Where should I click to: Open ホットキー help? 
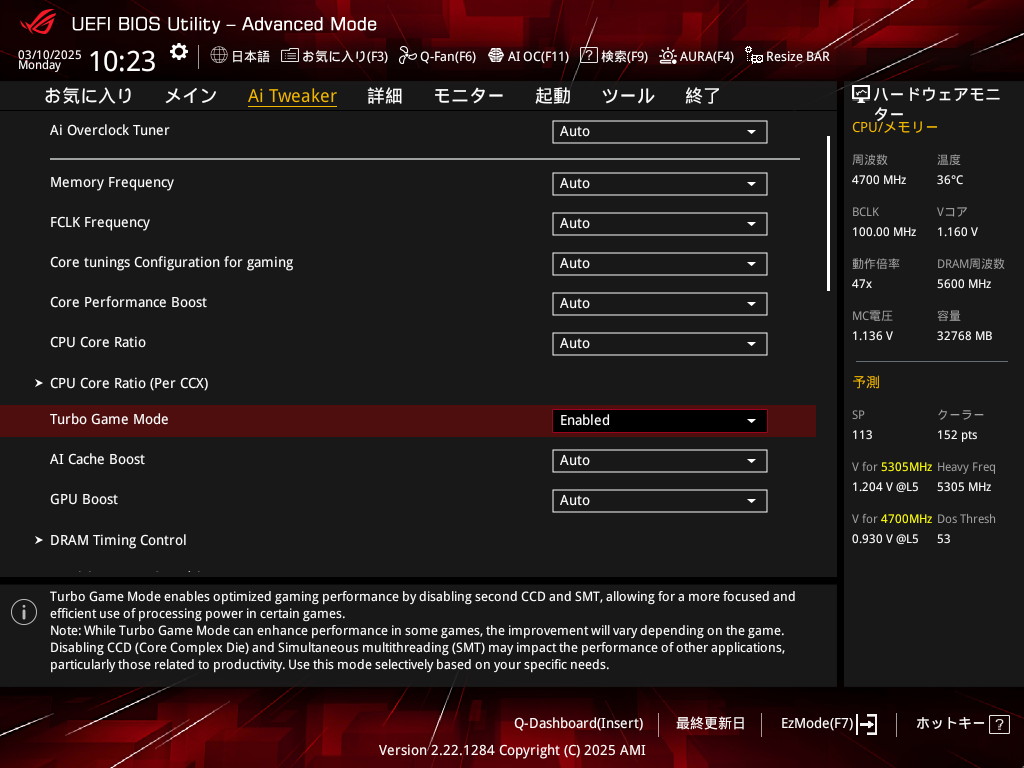950,724
